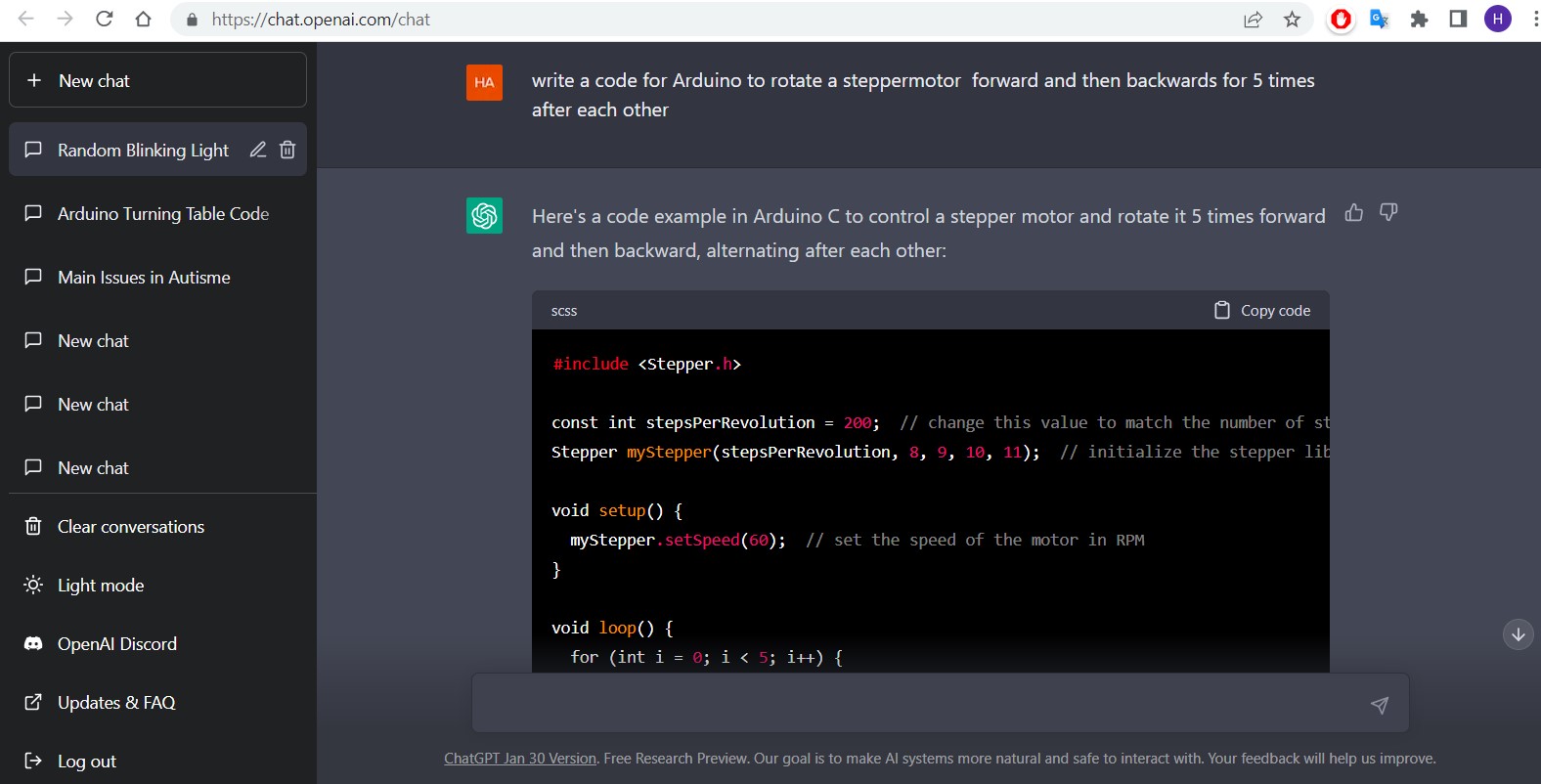Edit the Random Blinking Light title

(x=258, y=150)
